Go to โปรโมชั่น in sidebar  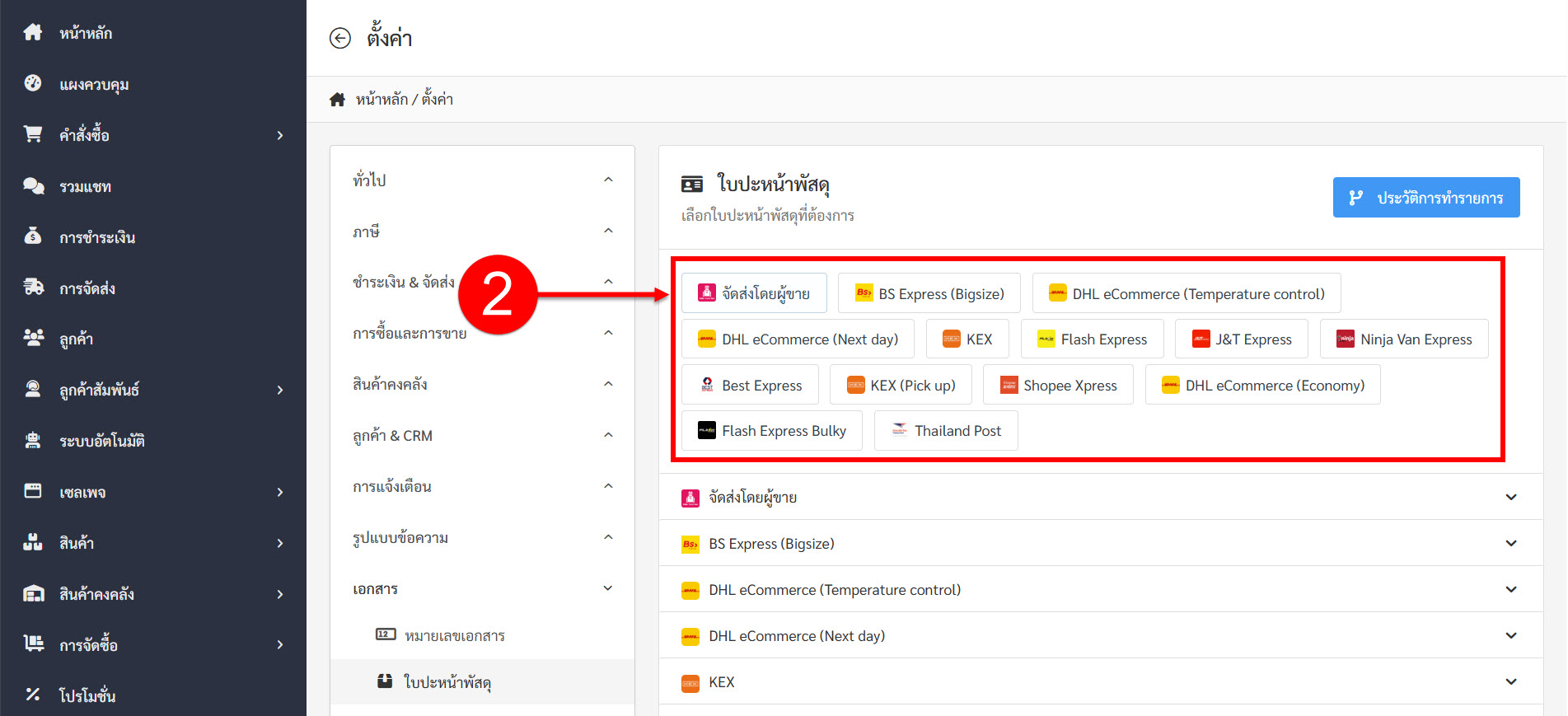click(x=153, y=695)
